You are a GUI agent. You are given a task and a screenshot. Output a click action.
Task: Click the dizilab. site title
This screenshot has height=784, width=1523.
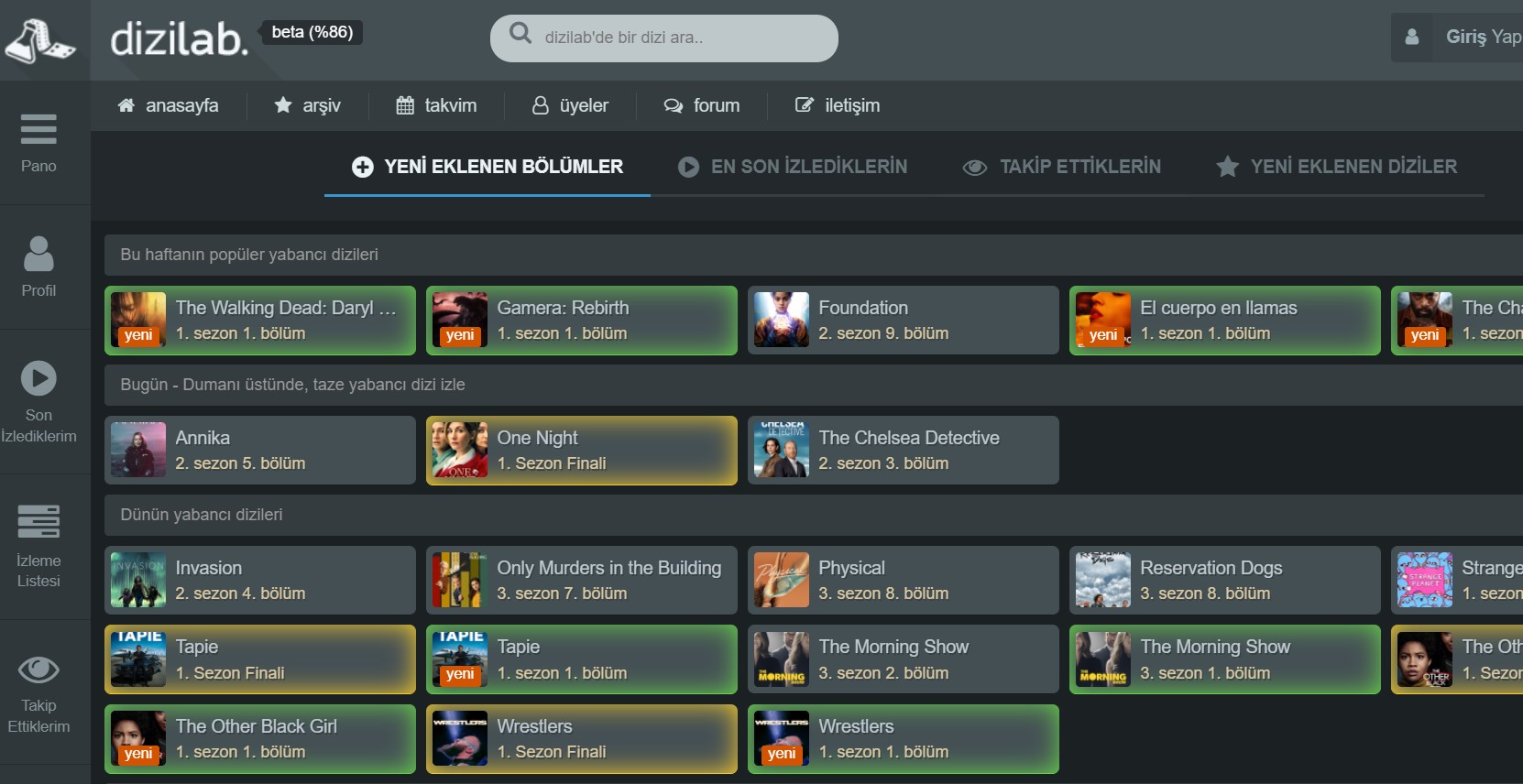pyautogui.click(x=180, y=39)
